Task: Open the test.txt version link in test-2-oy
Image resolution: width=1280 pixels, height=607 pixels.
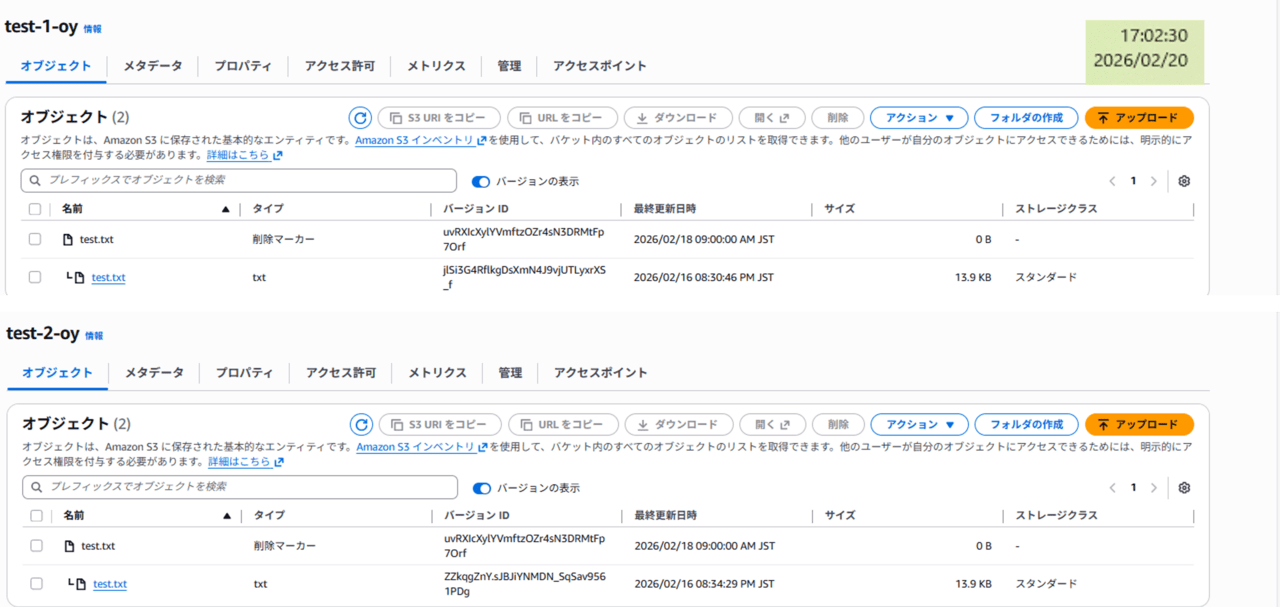Action: [110, 584]
